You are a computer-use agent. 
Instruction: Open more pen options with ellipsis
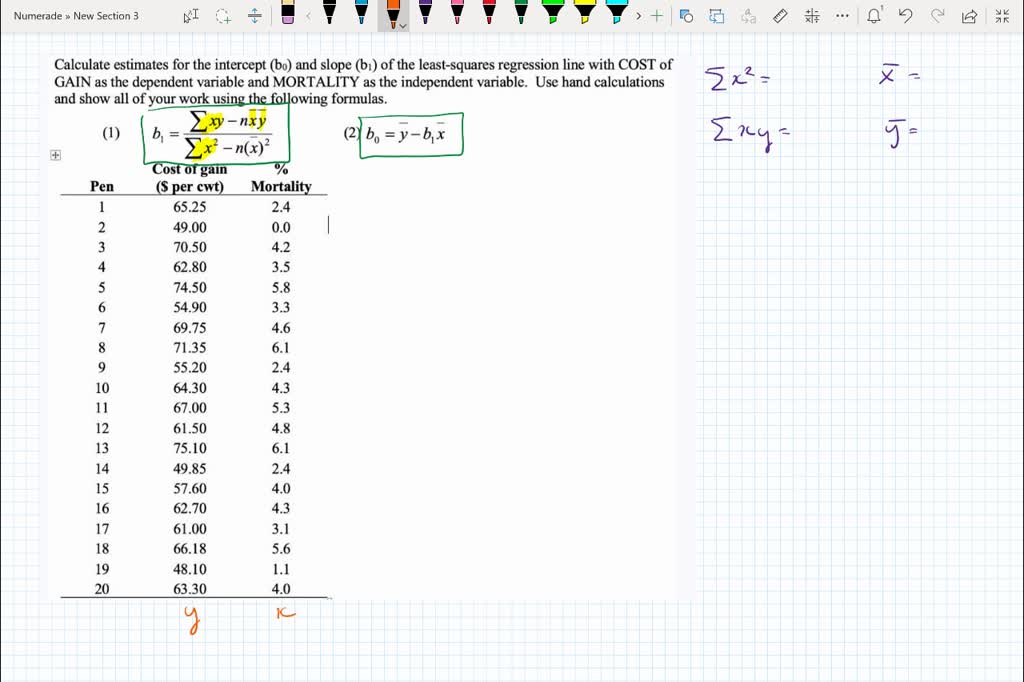pyautogui.click(x=841, y=16)
